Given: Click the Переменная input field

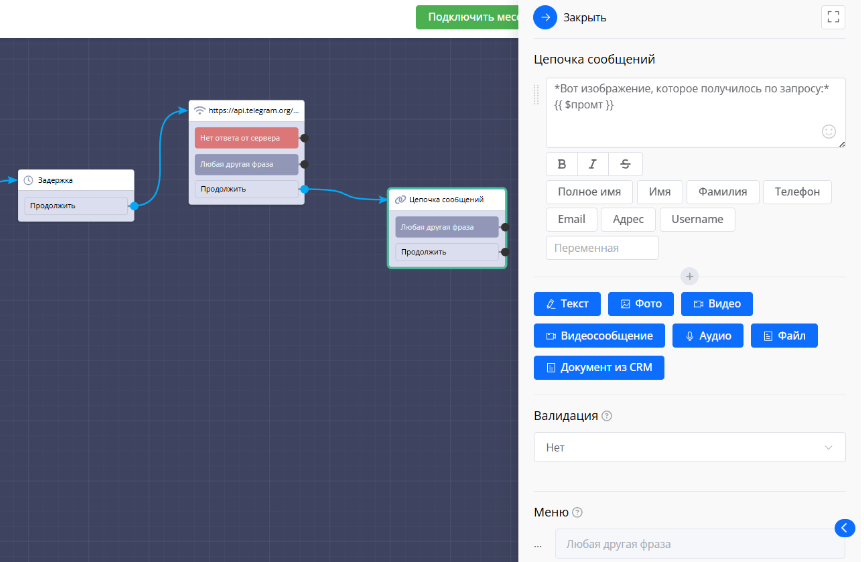Looking at the screenshot, I should coord(602,248).
